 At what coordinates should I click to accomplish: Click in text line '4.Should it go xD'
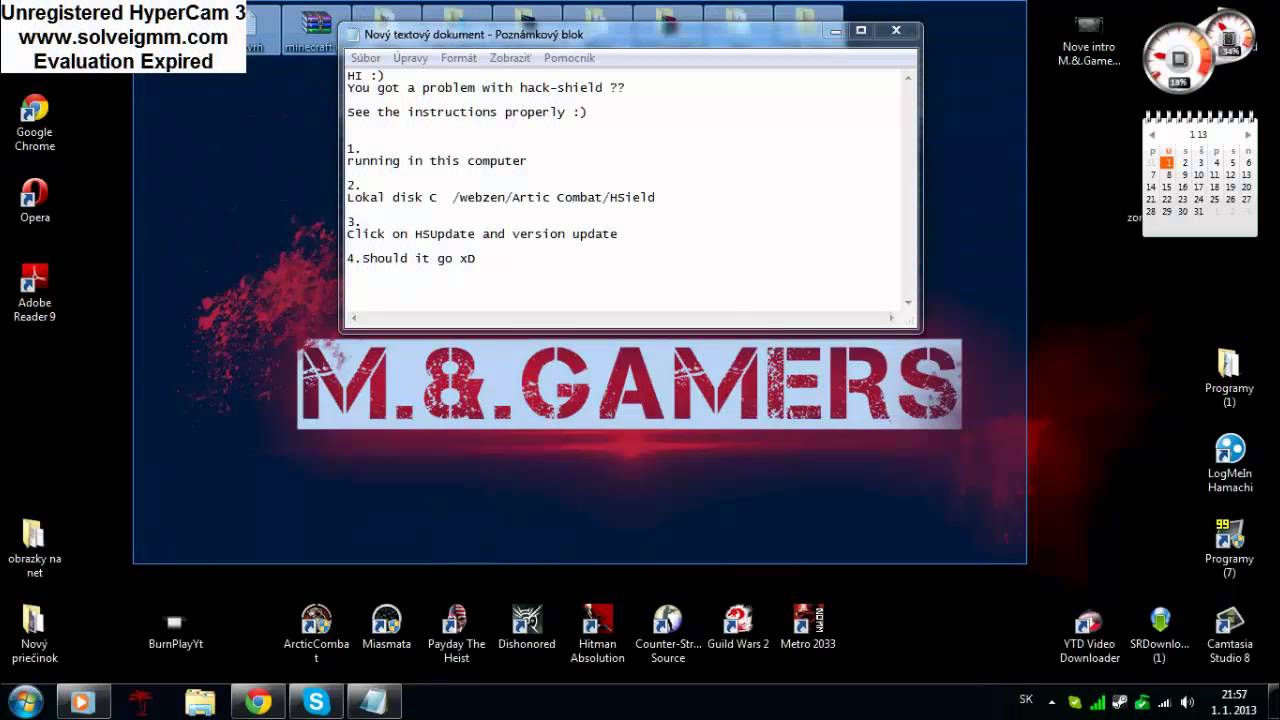[411, 258]
